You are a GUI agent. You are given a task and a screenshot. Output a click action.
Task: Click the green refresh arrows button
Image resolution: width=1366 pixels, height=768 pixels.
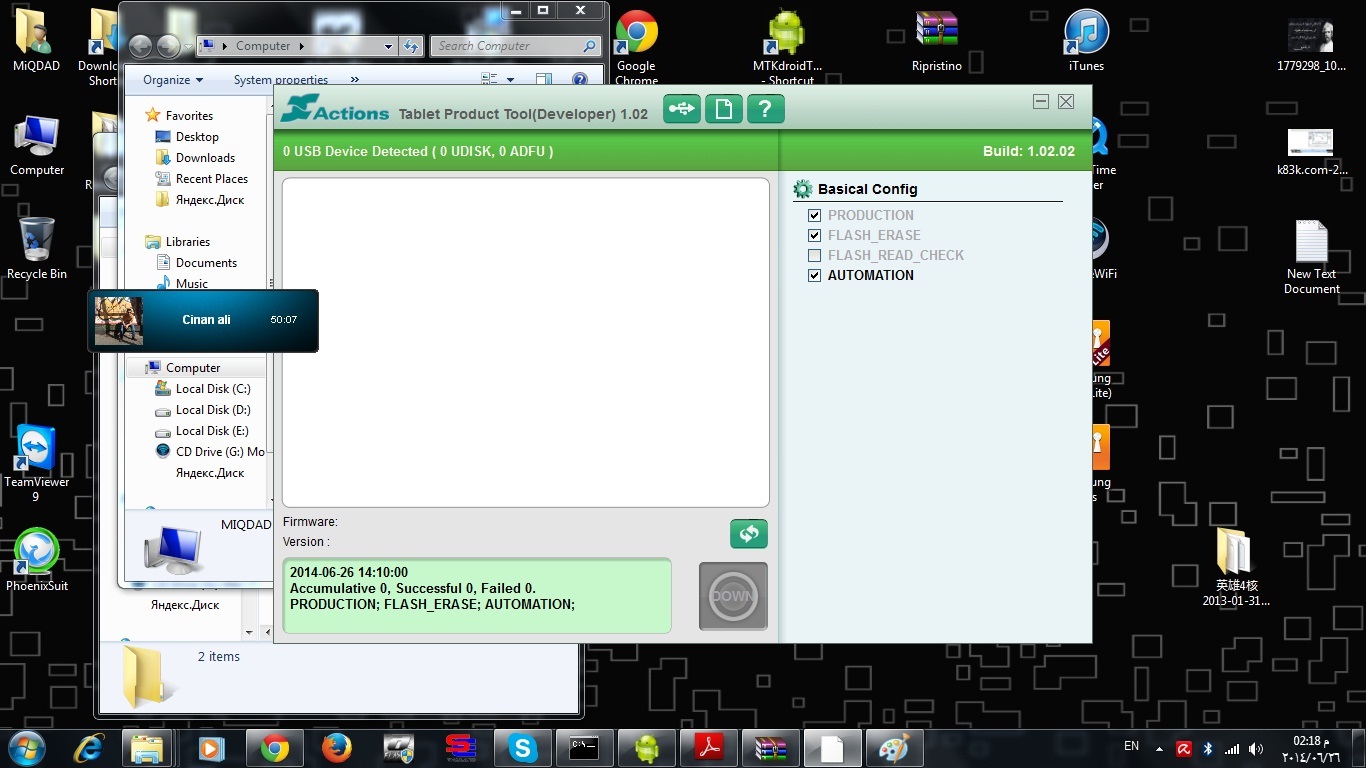(x=749, y=534)
